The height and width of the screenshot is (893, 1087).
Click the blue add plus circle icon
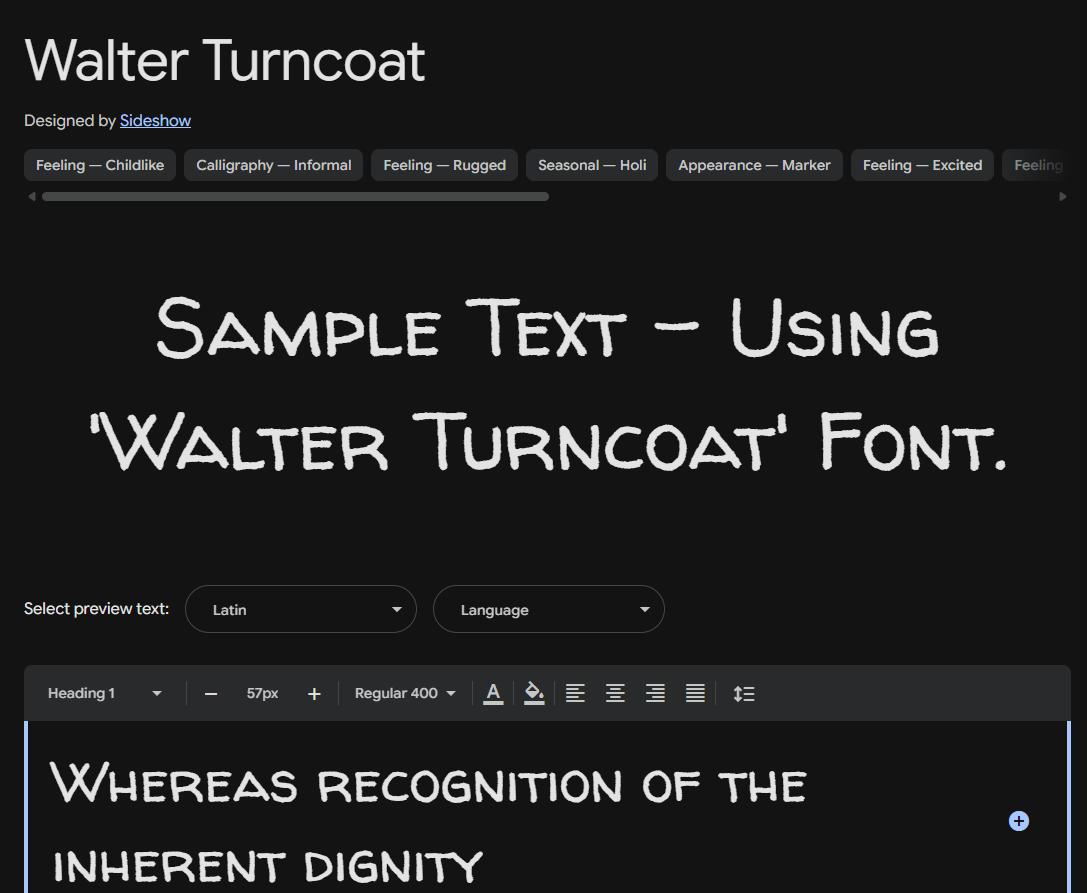click(x=1018, y=821)
